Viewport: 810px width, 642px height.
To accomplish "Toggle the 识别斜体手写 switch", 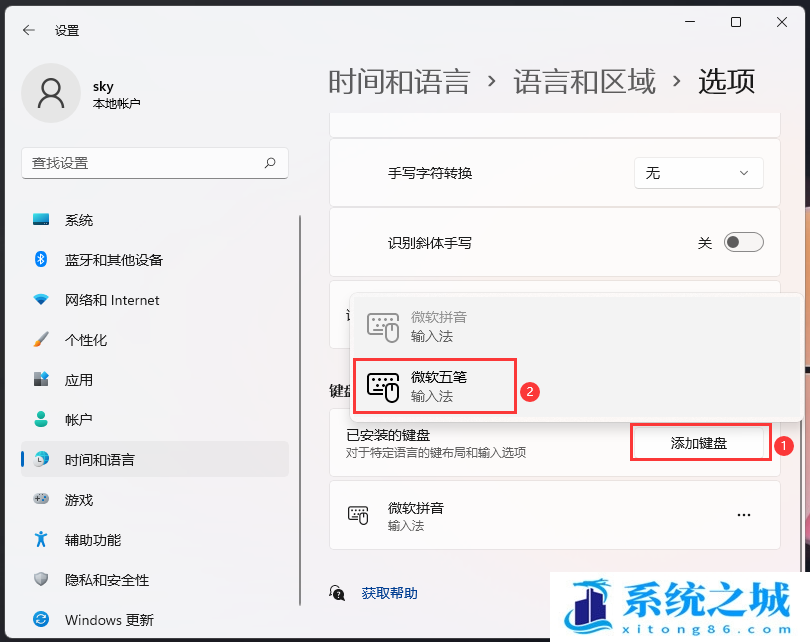I will click(744, 242).
